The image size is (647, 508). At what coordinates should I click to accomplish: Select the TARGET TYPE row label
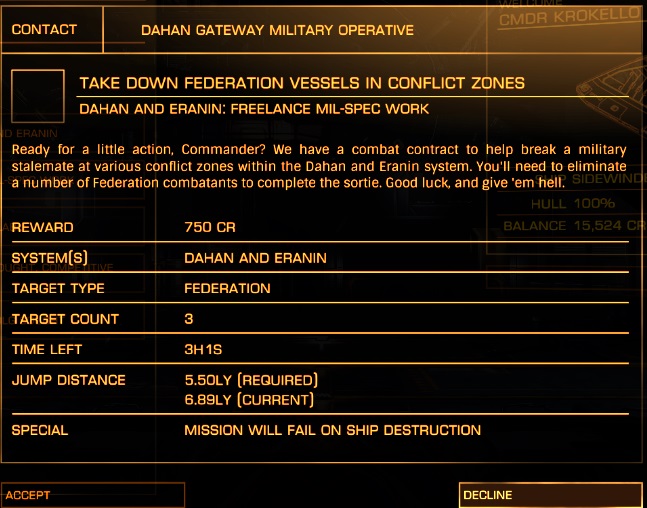coord(58,289)
